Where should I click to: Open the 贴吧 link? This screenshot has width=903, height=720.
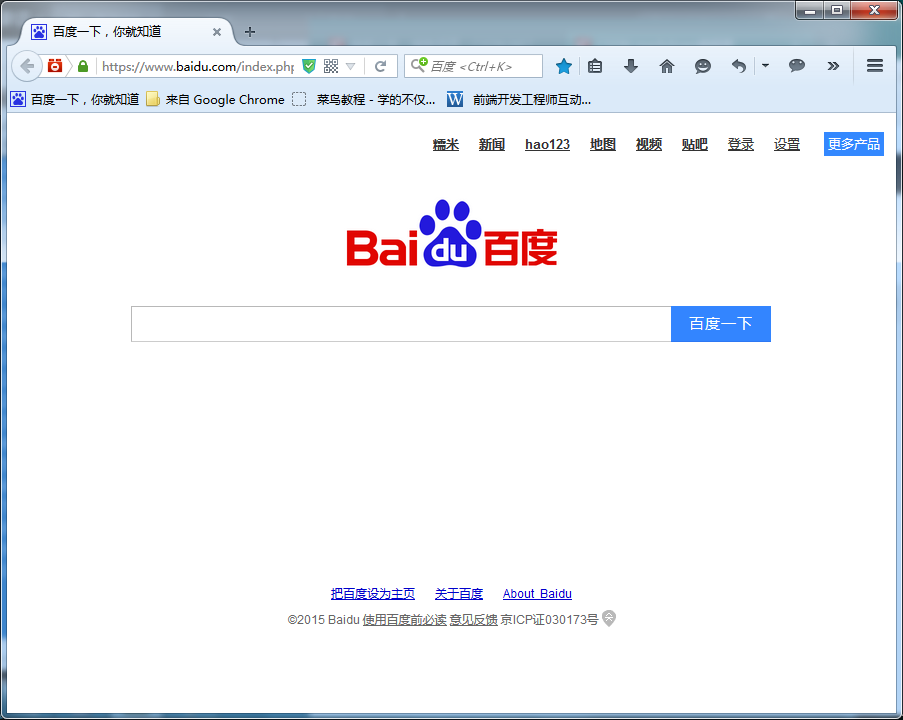(695, 145)
